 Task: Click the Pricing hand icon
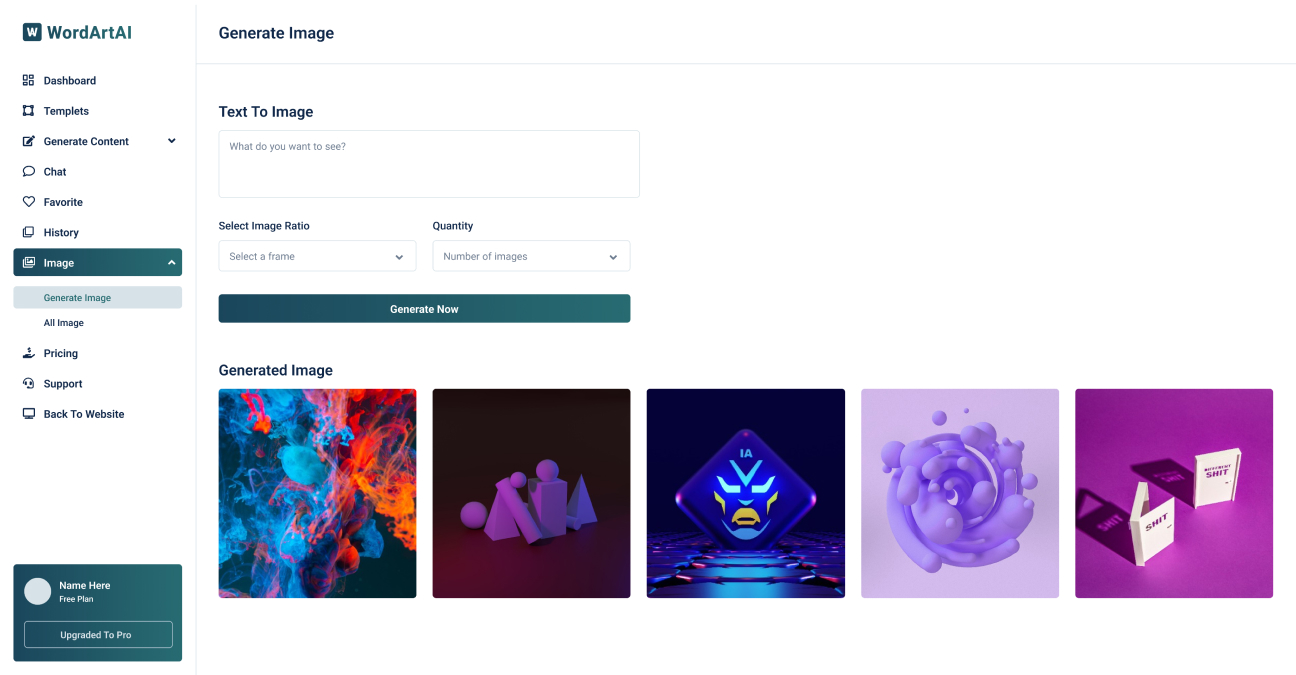(28, 353)
